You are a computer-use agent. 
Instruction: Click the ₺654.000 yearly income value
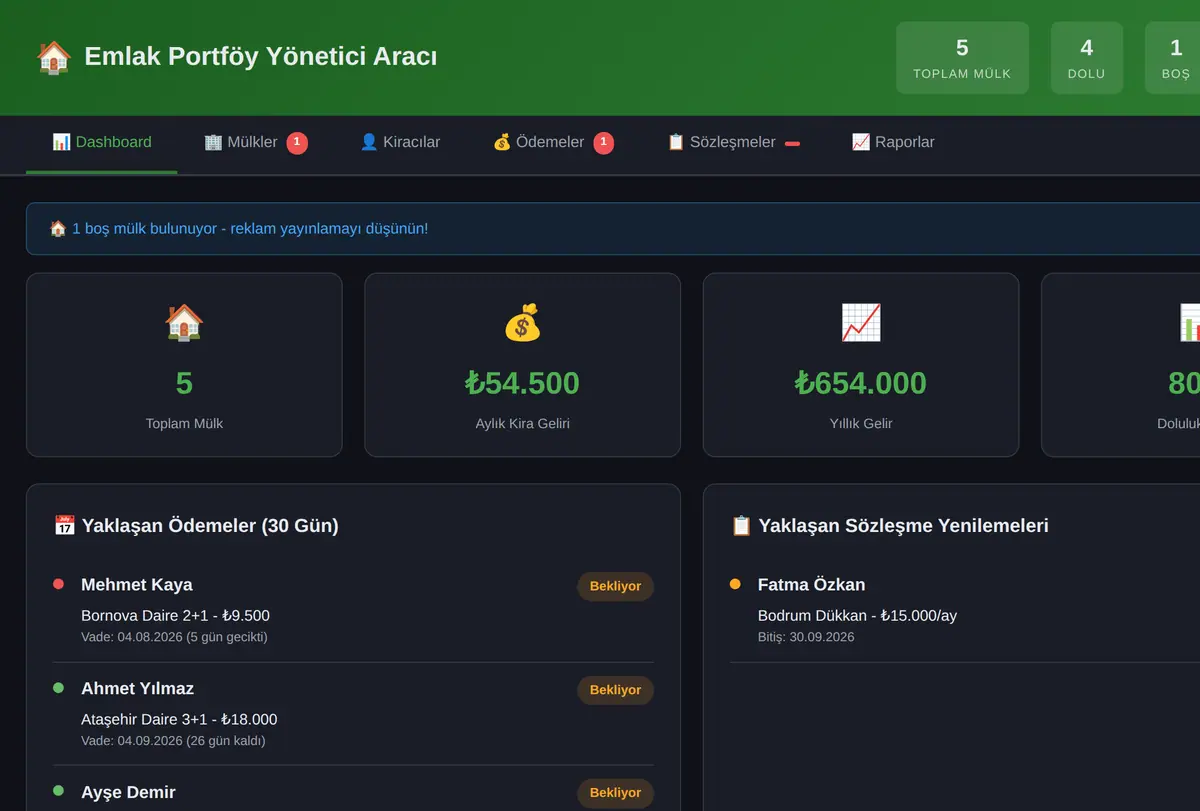(x=861, y=383)
